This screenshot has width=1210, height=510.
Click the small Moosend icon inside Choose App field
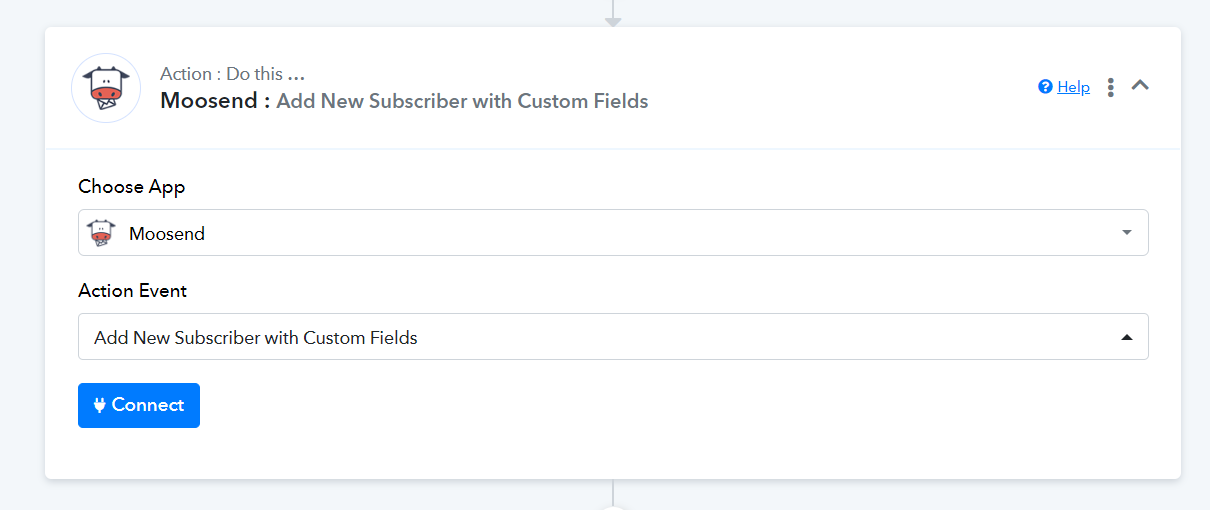click(x=102, y=233)
